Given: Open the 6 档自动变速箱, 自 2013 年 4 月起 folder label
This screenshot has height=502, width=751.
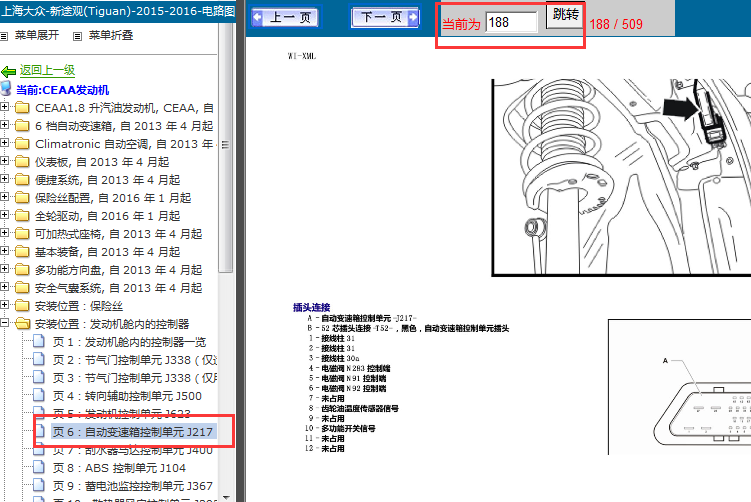Looking at the screenshot, I should pyautogui.click(x=124, y=126).
